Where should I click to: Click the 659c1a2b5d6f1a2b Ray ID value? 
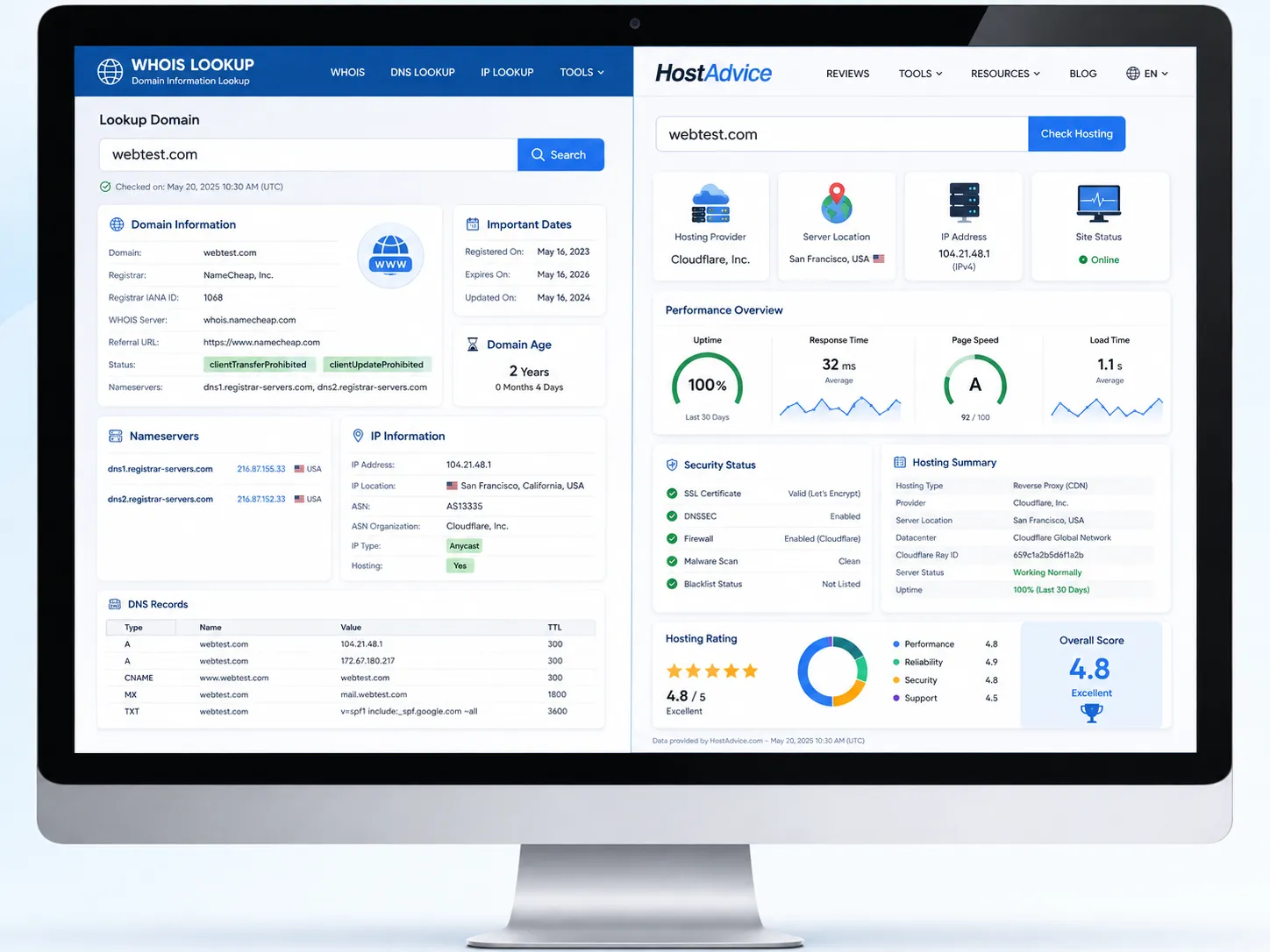pyautogui.click(x=1048, y=555)
